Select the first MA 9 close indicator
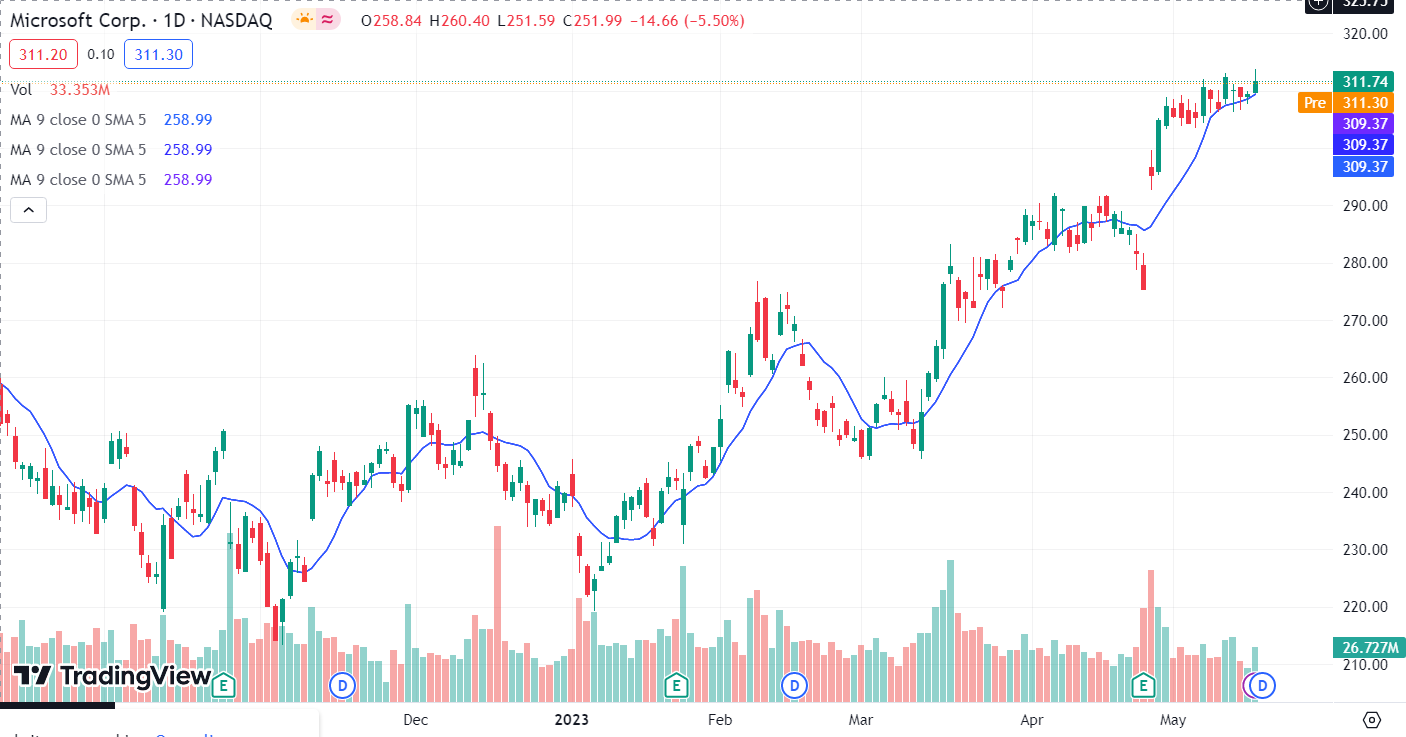Image resolution: width=1406 pixels, height=737 pixels. point(78,120)
